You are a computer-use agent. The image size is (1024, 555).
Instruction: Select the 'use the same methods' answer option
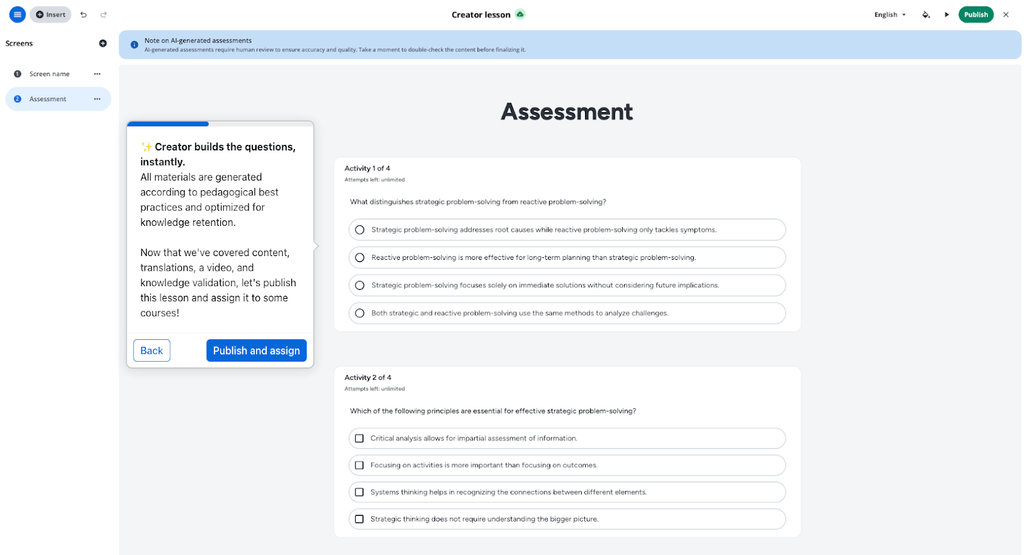[x=360, y=313]
